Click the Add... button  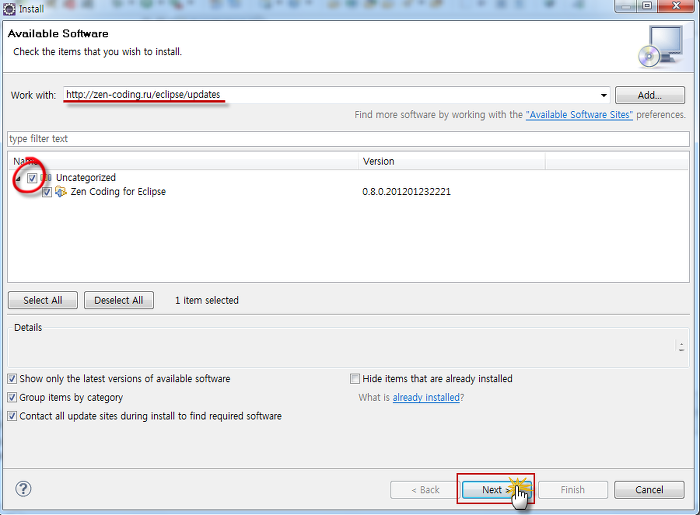pos(650,95)
